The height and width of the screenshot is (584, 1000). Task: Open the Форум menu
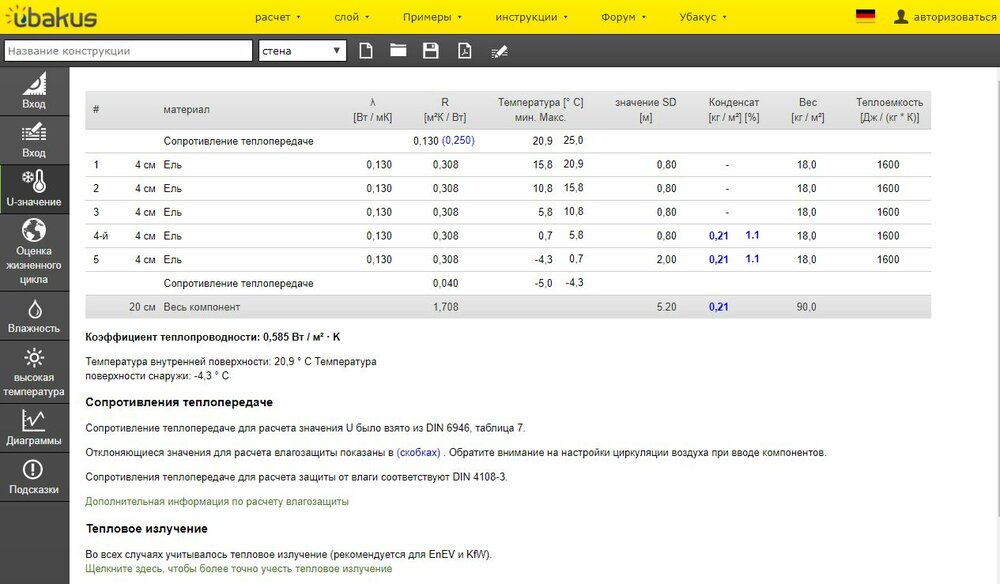623,17
